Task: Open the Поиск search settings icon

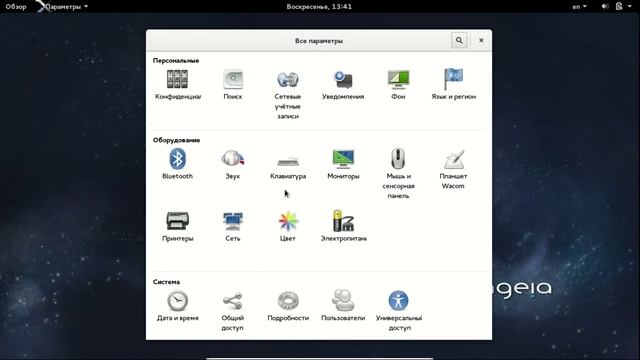Action: pyautogui.click(x=233, y=79)
